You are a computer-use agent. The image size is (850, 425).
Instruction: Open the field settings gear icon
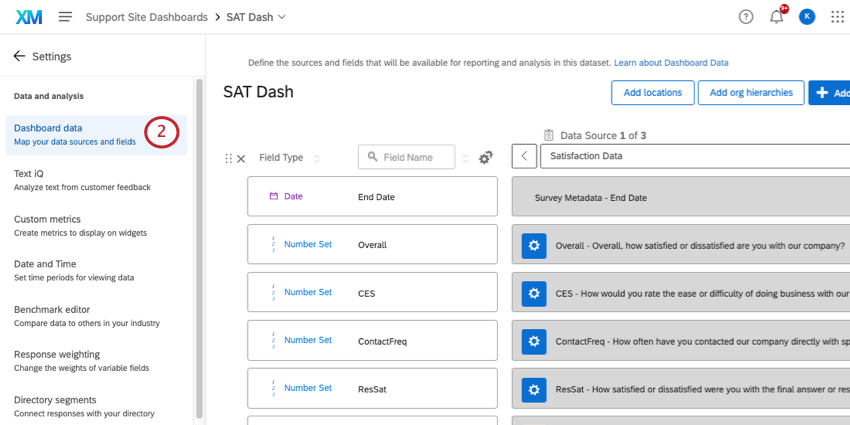[486, 157]
